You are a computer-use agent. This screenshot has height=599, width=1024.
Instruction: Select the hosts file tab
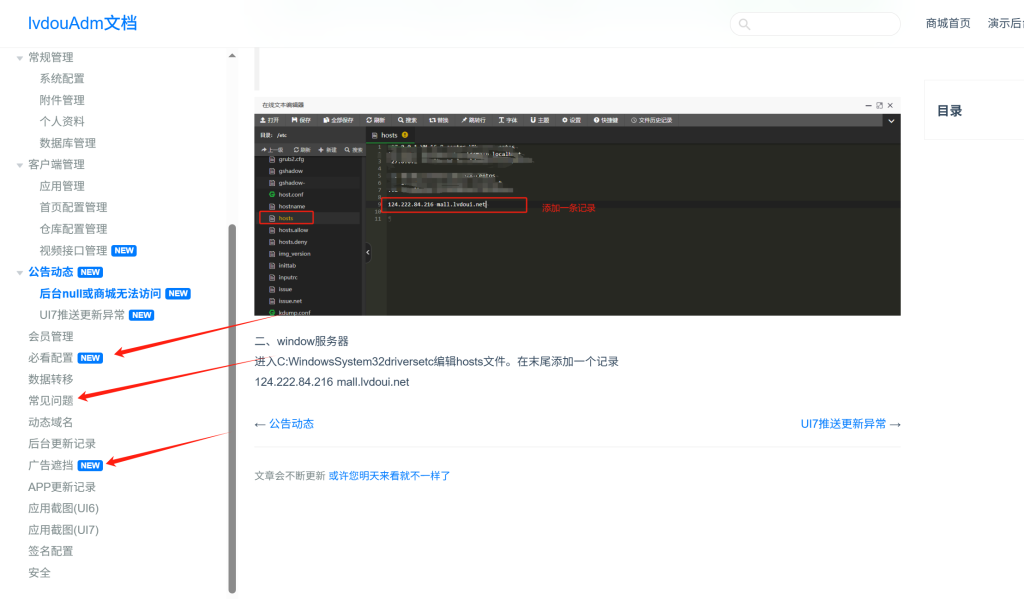coord(390,134)
